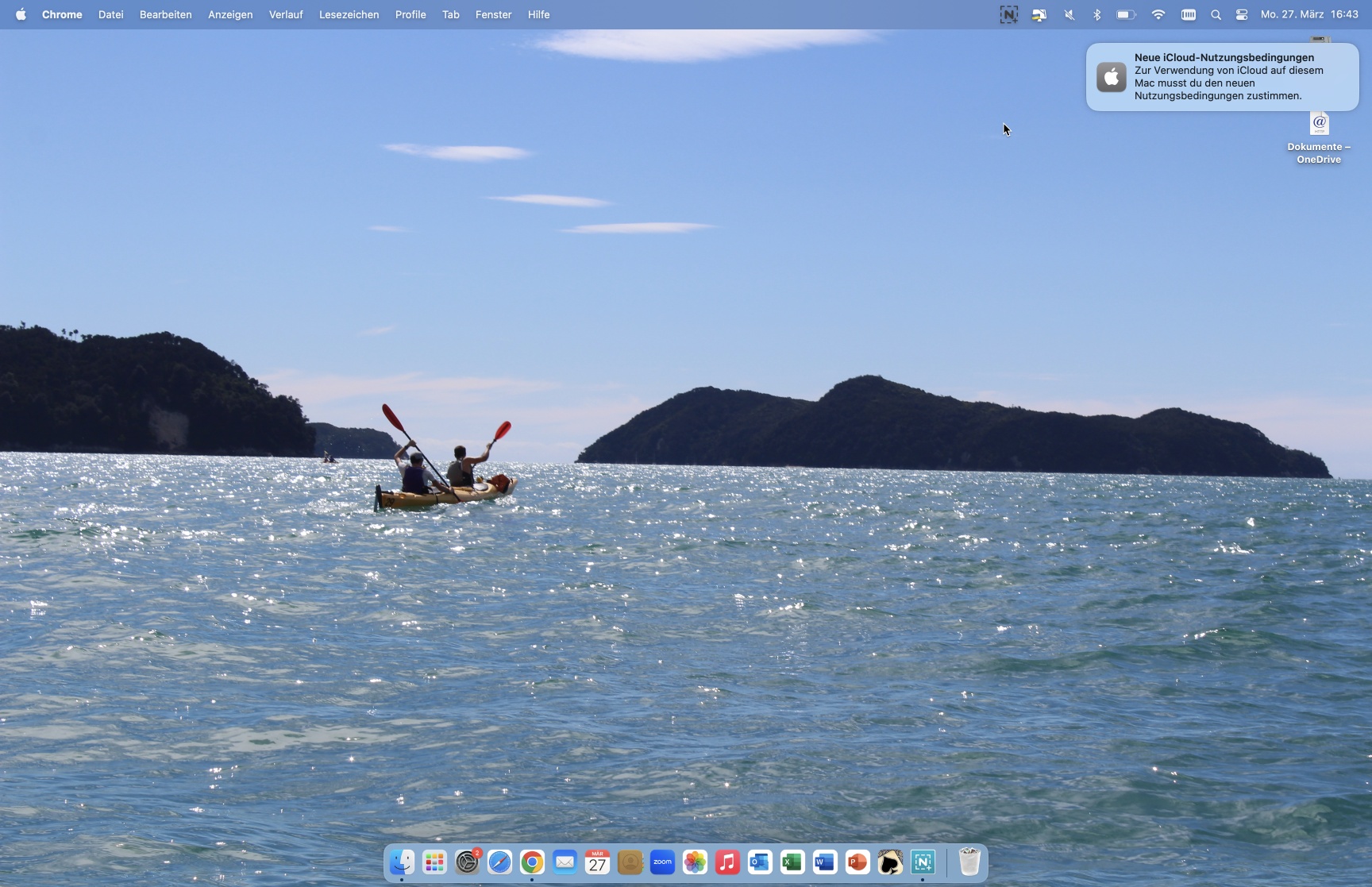Image resolution: width=1372 pixels, height=887 pixels.
Task: Open Microsoft Word in the Dock
Action: tap(825, 862)
